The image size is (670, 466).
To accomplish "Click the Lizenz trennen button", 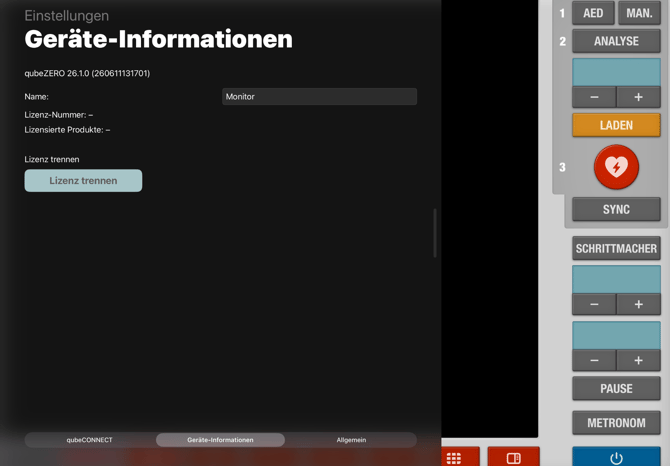I will [x=83, y=181].
